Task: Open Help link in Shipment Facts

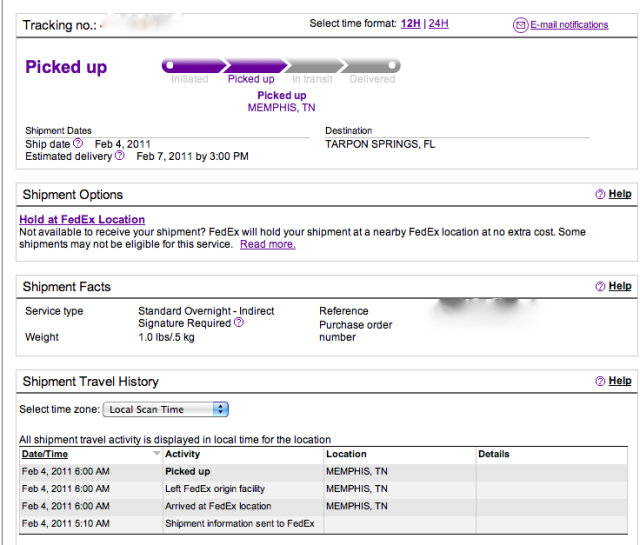Action: tap(620, 286)
